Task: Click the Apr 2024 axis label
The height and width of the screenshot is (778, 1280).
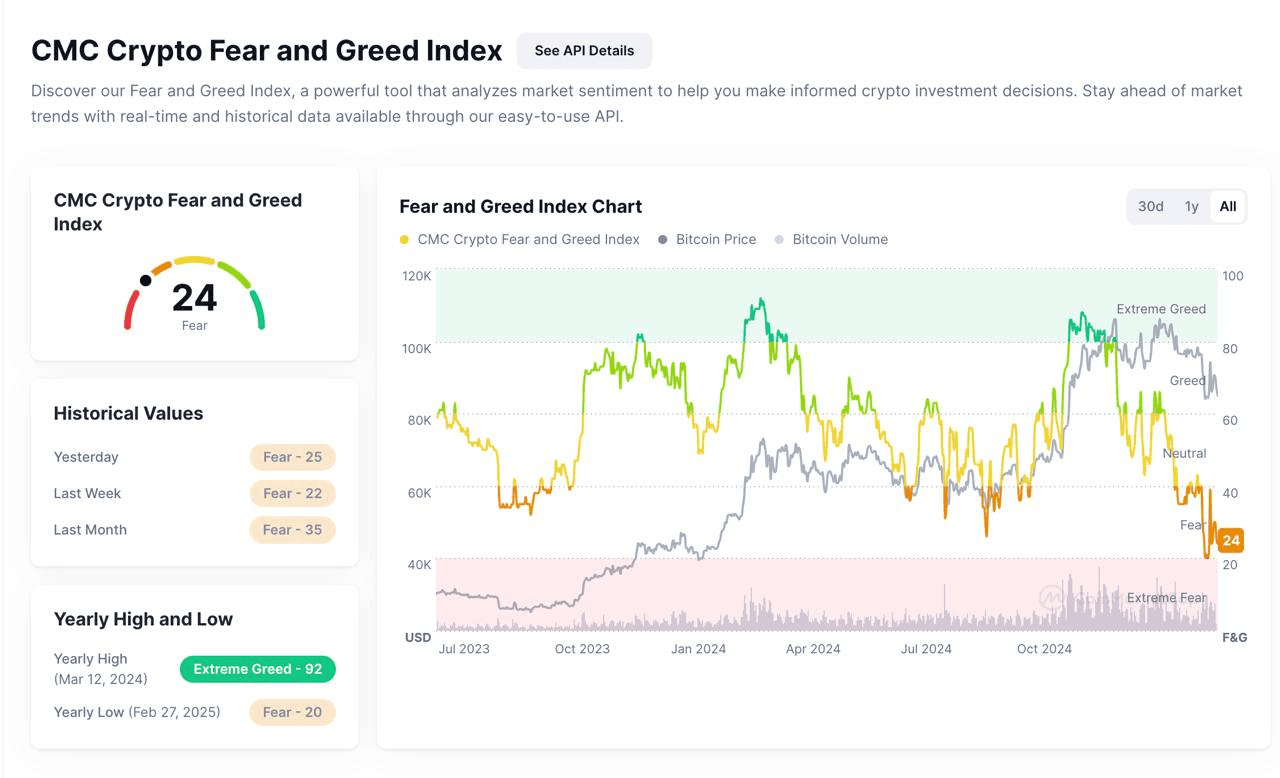Action: (x=813, y=649)
